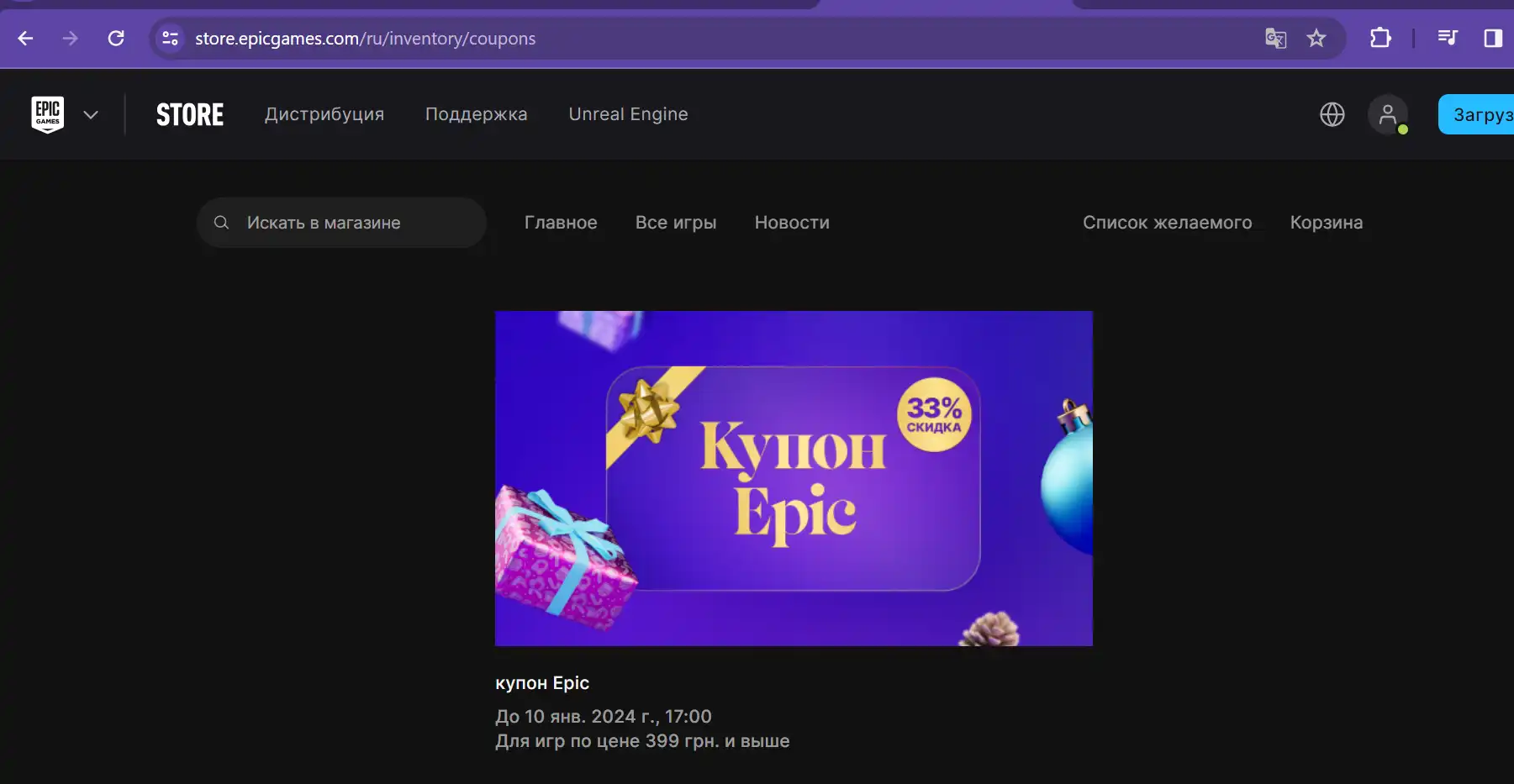Expand the chevron next to Epic logo
Screen dimensions: 1514x784
coord(91,114)
